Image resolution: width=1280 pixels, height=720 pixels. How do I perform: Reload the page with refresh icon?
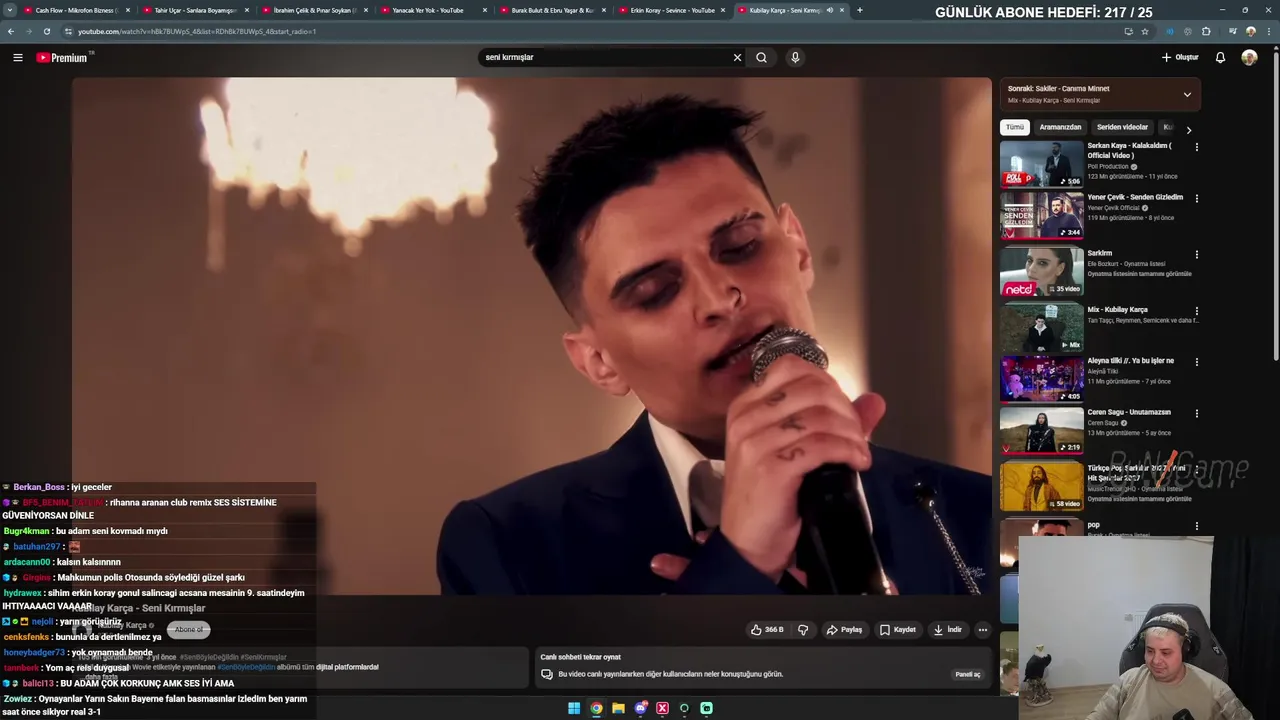pos(46,31)
